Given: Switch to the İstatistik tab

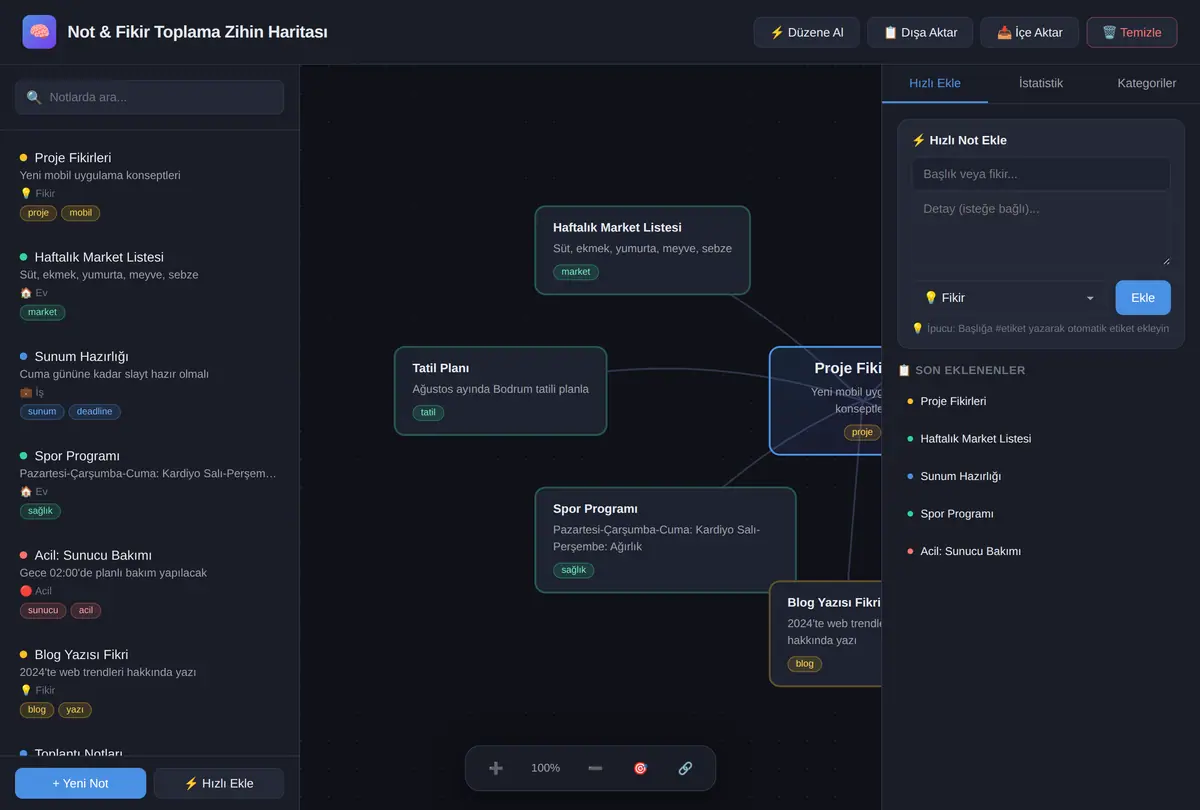Looking at the screenshot, I should click(x=1040, y=83).
